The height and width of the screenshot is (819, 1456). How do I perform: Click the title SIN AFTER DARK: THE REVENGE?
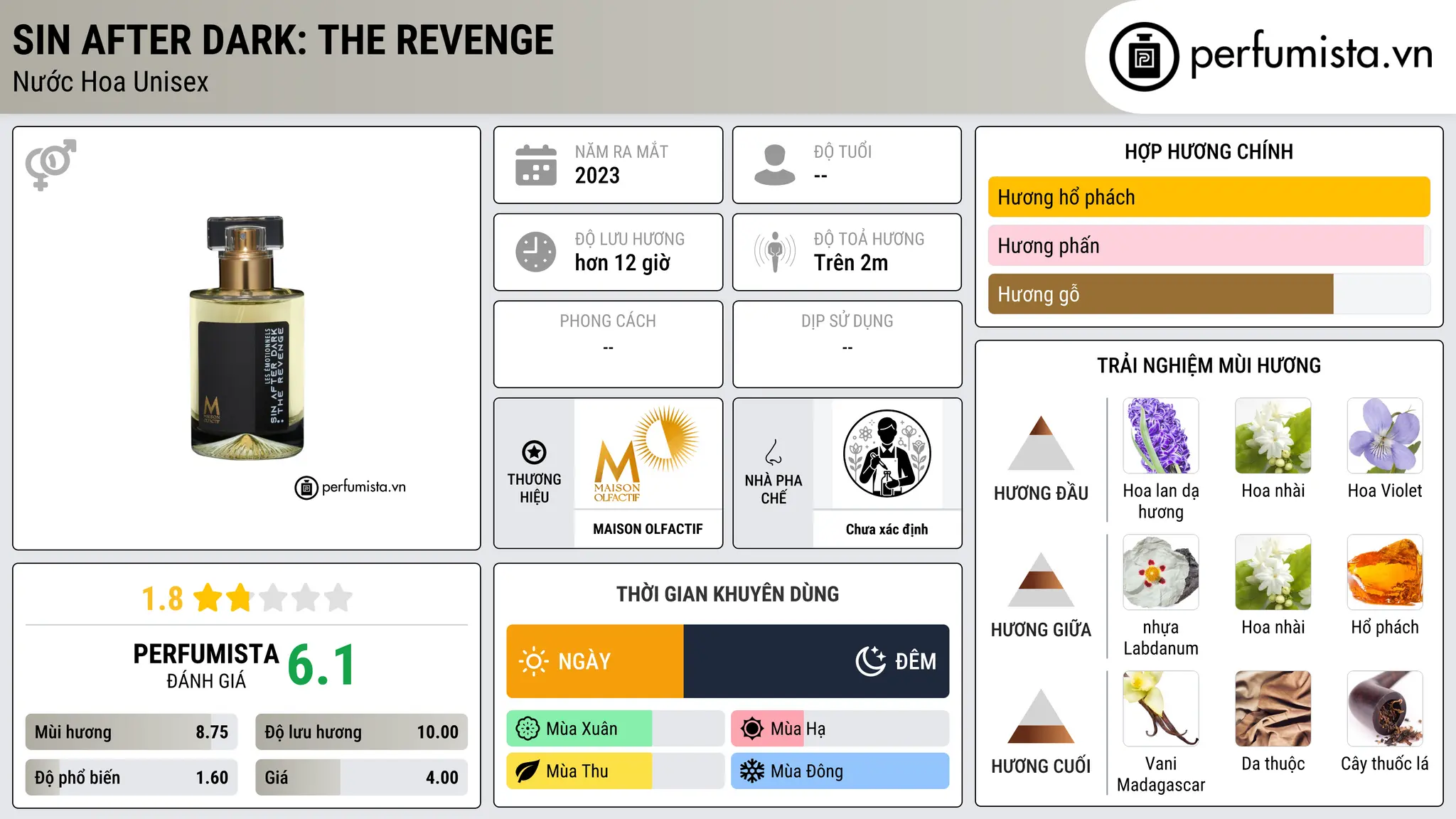[x=283, y=40]
